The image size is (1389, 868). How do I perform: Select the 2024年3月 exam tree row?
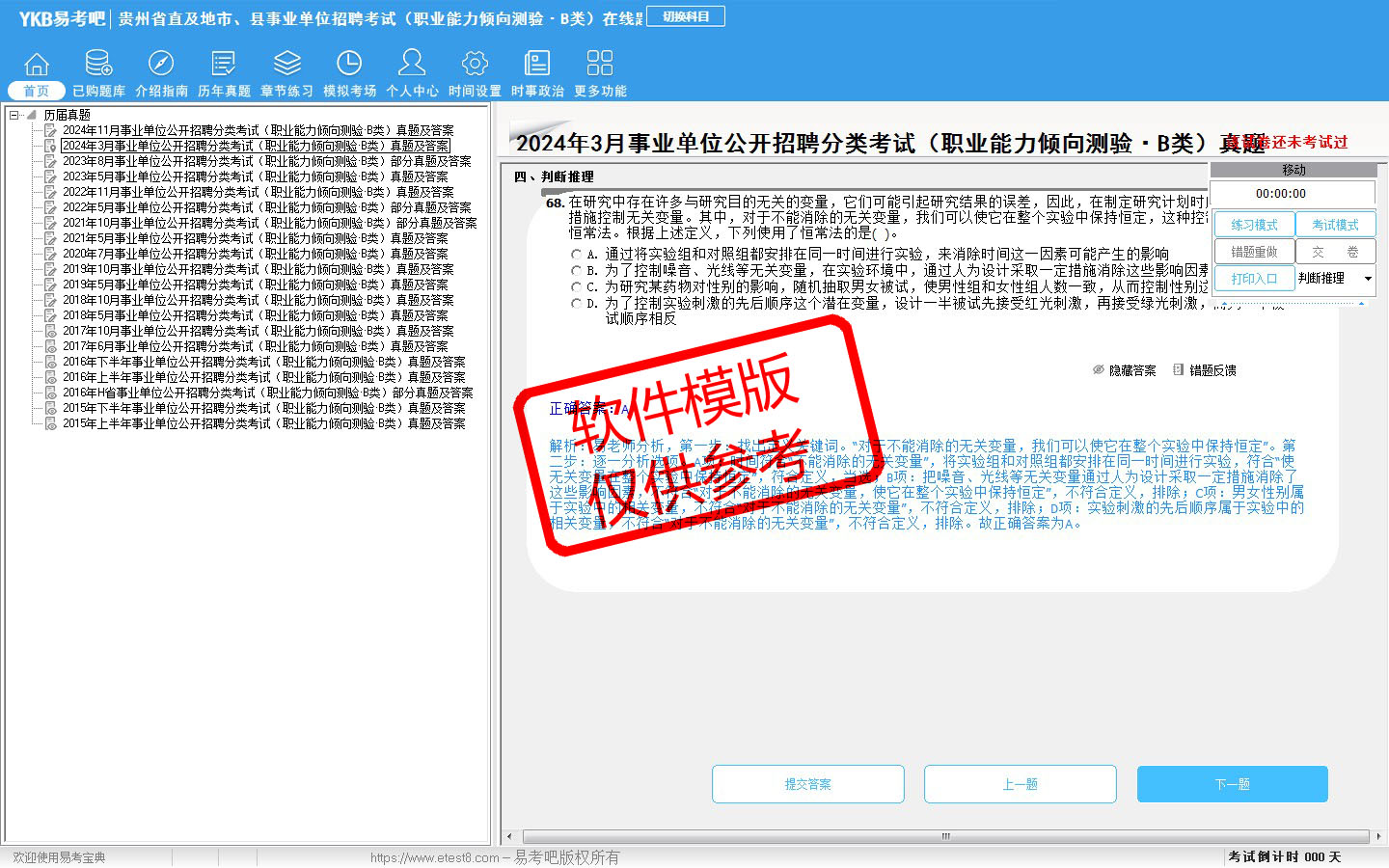pyautogui.click(x=256, y=146)
